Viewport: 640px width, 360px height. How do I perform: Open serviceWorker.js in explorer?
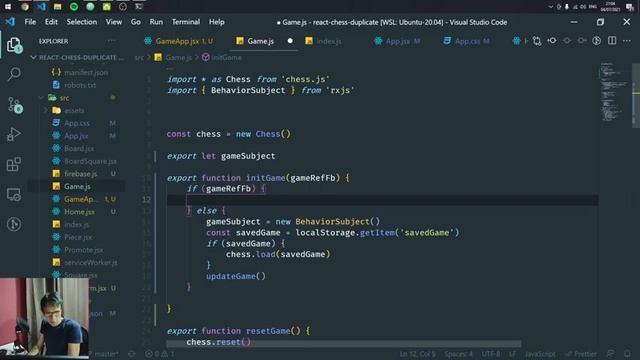90,262
